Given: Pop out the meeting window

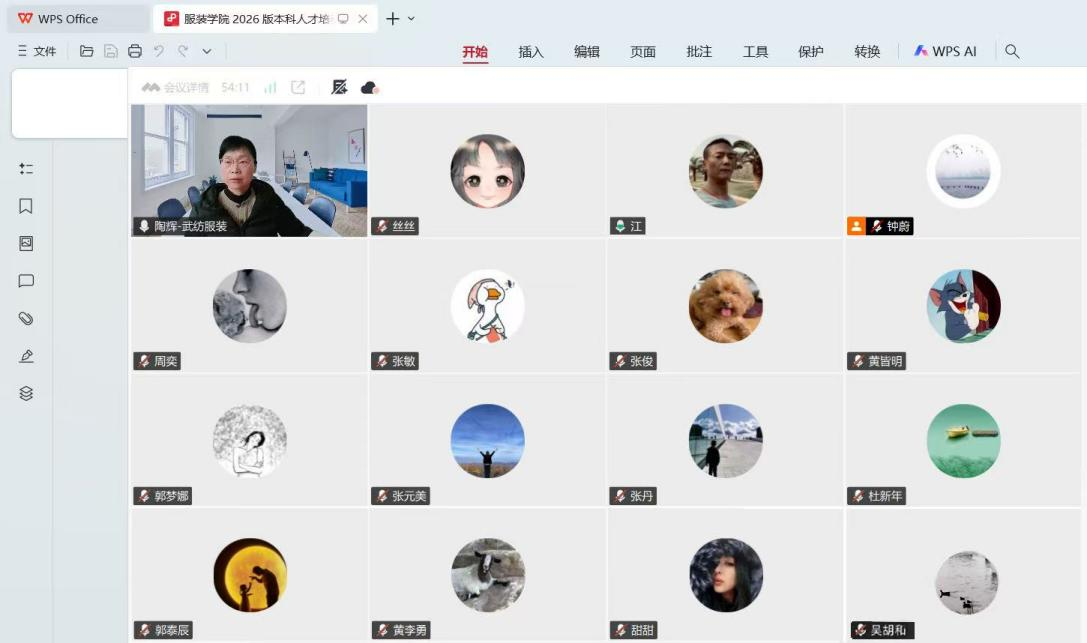Looking at the screenshot, I should pos(298,87).
